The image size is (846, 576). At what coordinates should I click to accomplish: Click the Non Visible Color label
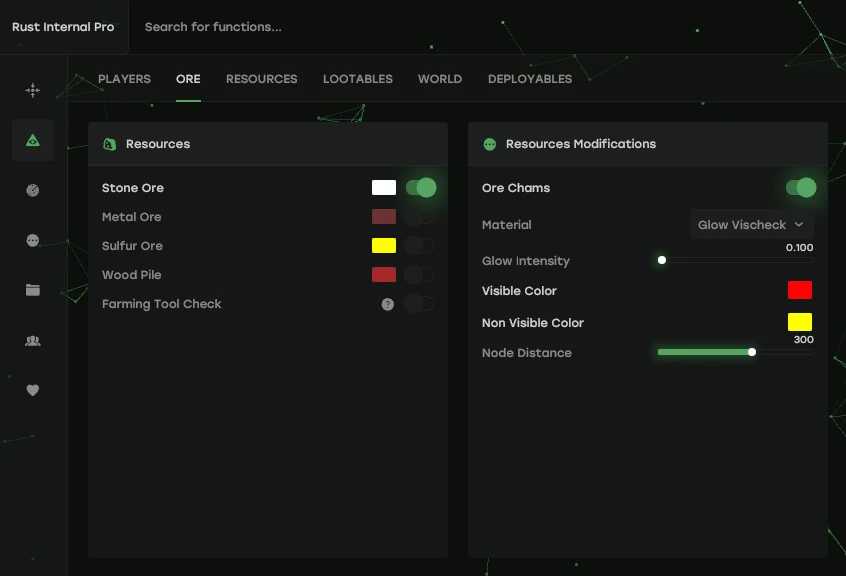(x=533, y=323)
